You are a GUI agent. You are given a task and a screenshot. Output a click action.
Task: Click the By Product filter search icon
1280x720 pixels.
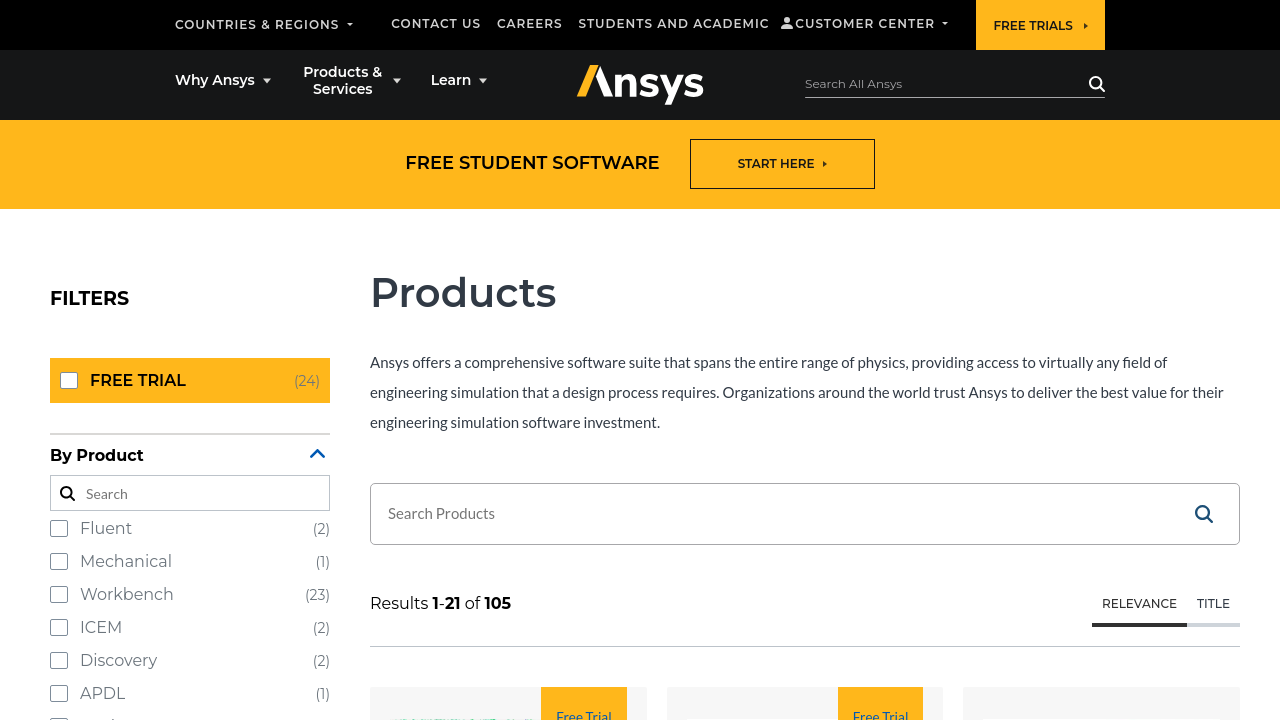coord(68,494)
